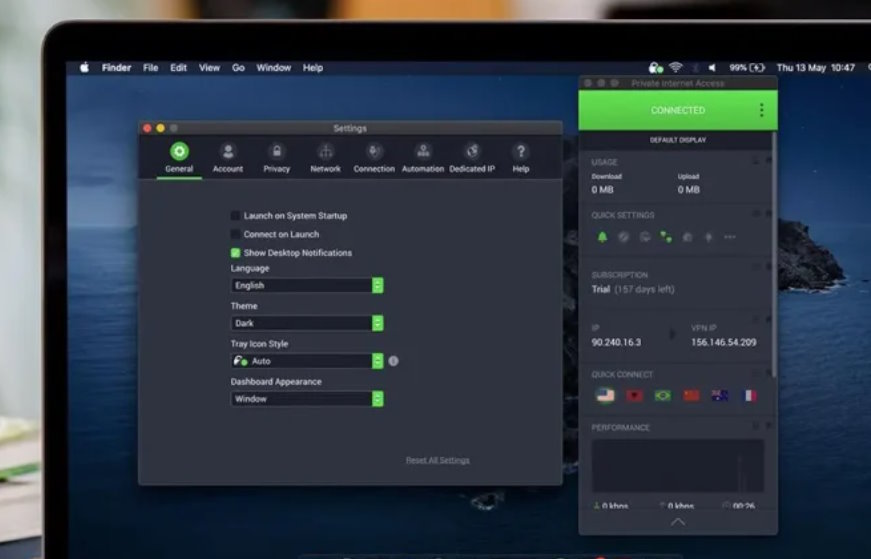Switch to the Privacy settings tab
This screenshot has height=559, width=871.
(277, 158)
